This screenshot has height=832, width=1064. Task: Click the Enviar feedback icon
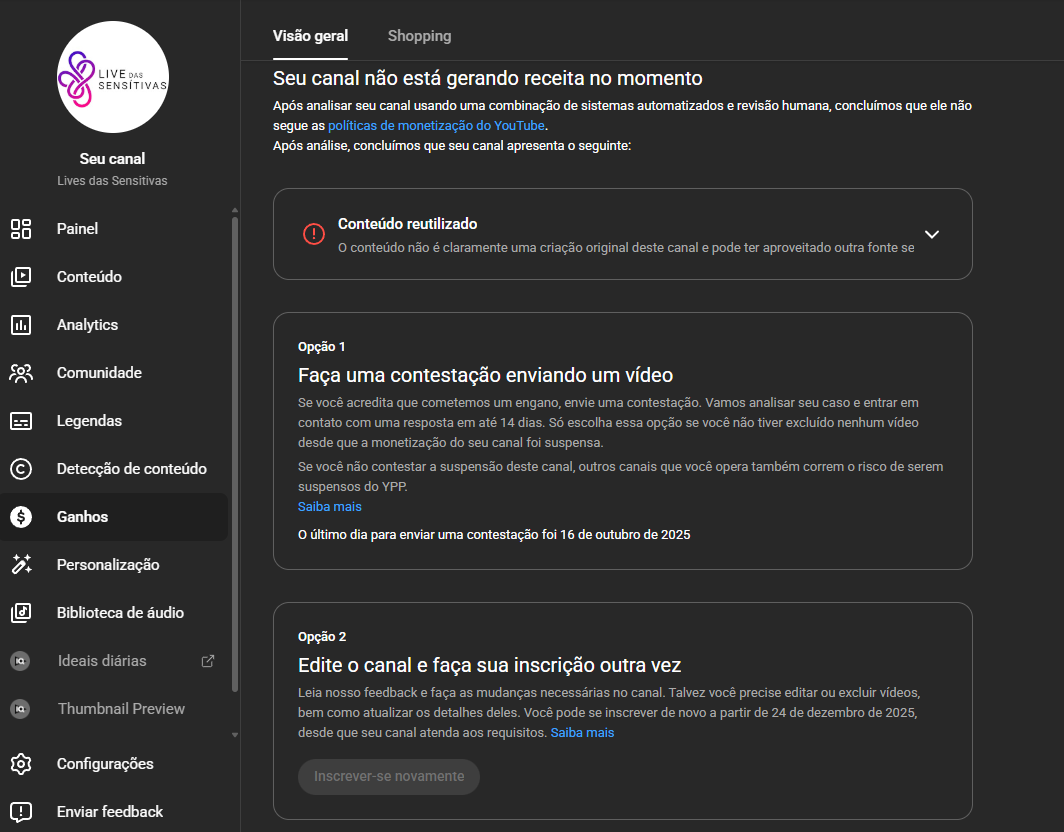tap(21, 812)
